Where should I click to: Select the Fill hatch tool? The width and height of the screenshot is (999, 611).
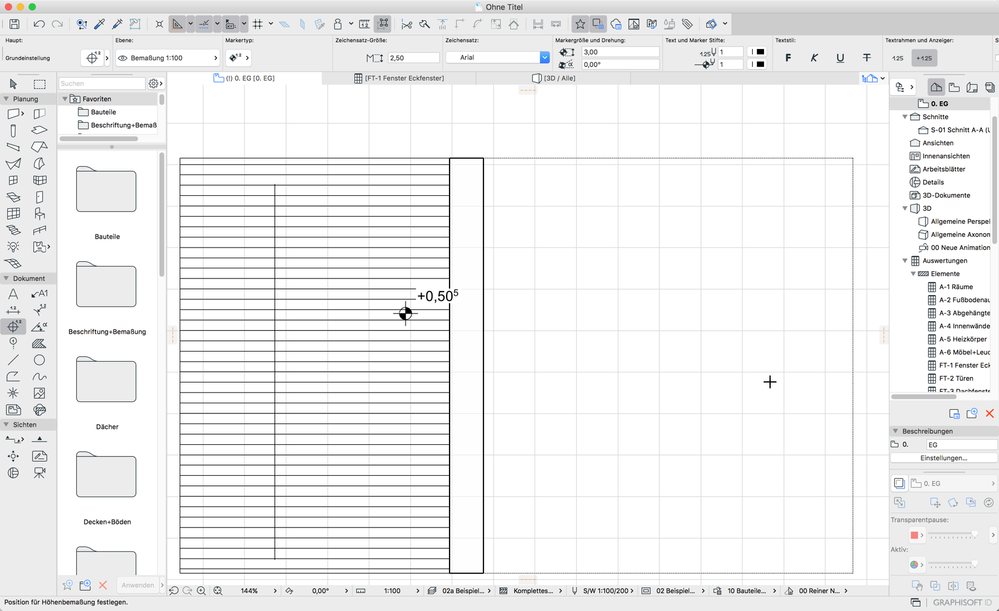point(40,343)
